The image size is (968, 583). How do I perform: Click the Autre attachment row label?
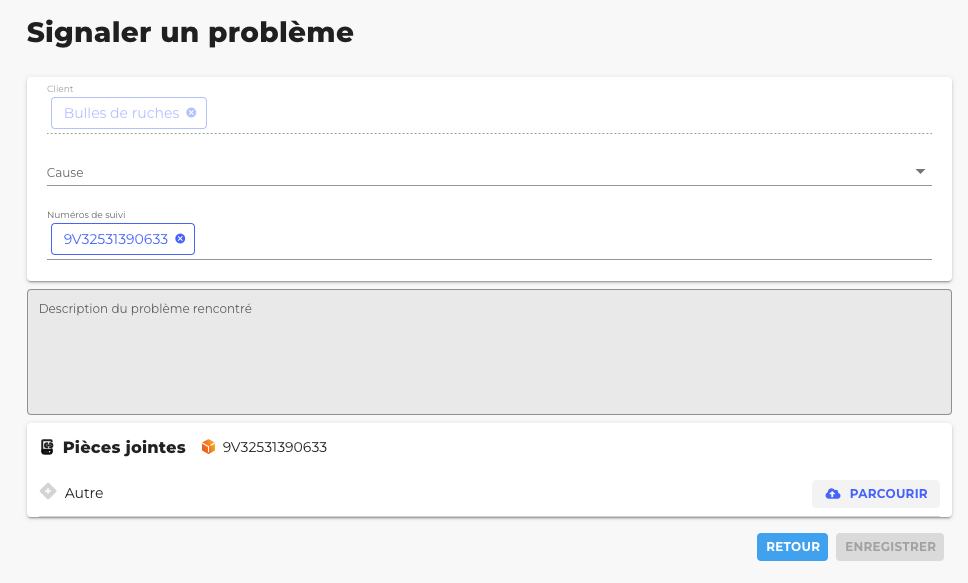84,493
